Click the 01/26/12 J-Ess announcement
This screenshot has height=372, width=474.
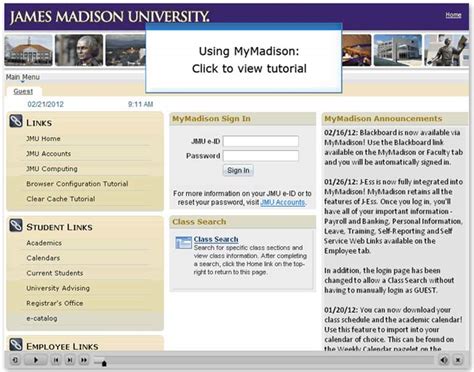click(393, 216)
